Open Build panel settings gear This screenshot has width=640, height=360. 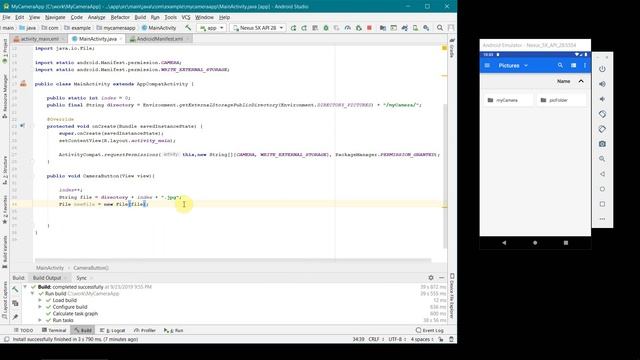[x=431, y=278]
